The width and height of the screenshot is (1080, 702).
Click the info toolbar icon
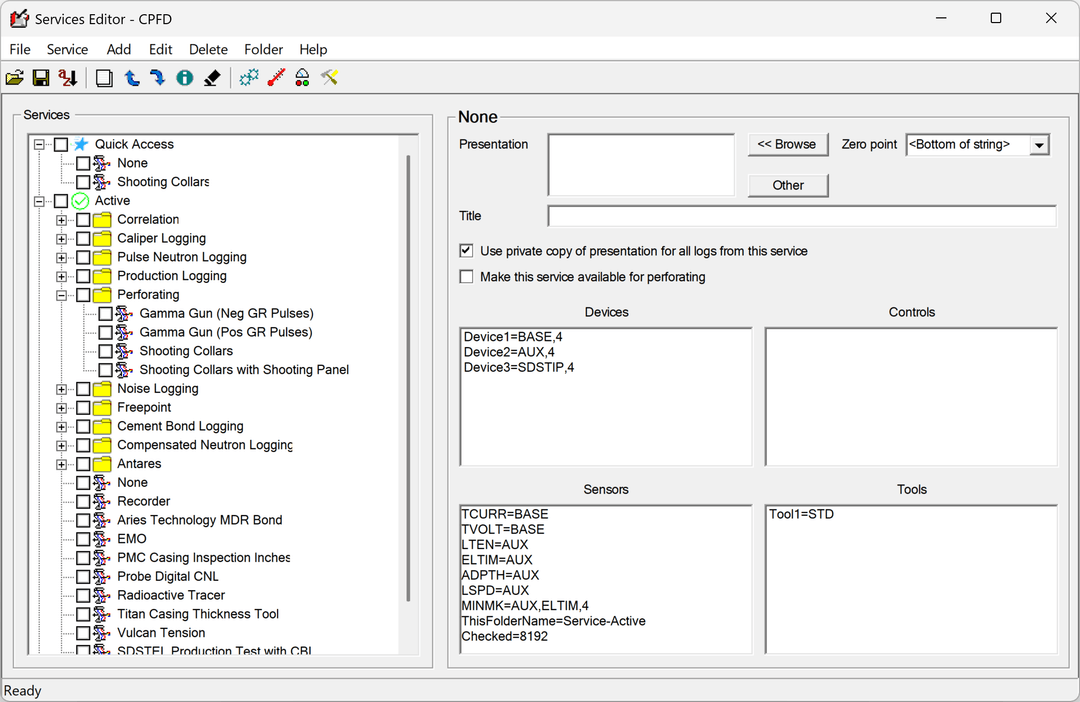tap(184, 77)
